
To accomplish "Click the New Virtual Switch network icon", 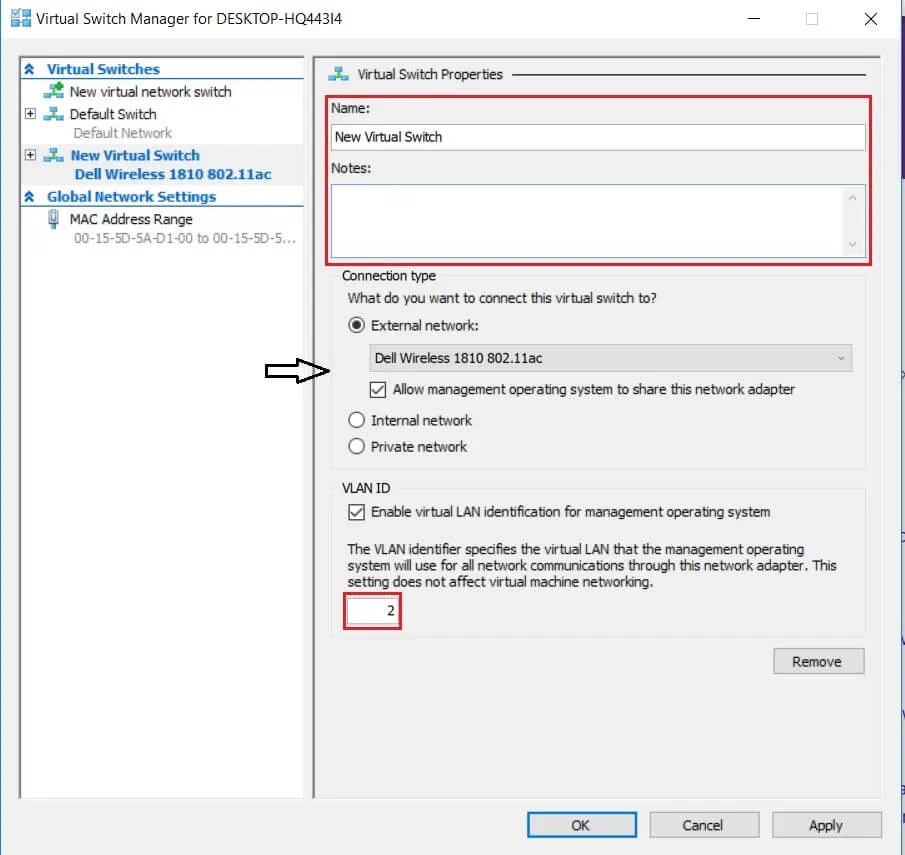I will (x=54, y=156).
